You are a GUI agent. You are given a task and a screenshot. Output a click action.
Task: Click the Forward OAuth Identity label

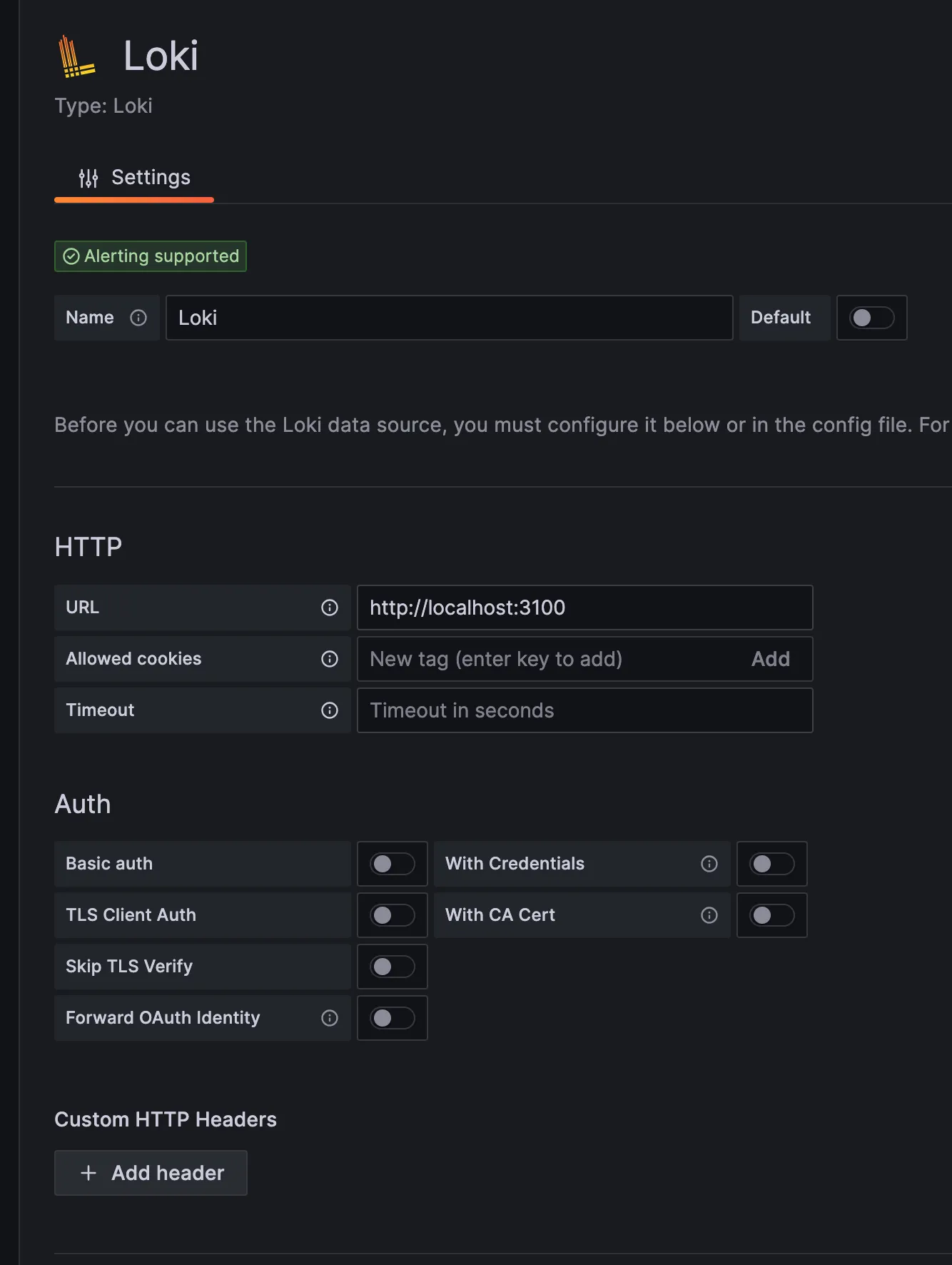pos(163,1018)
